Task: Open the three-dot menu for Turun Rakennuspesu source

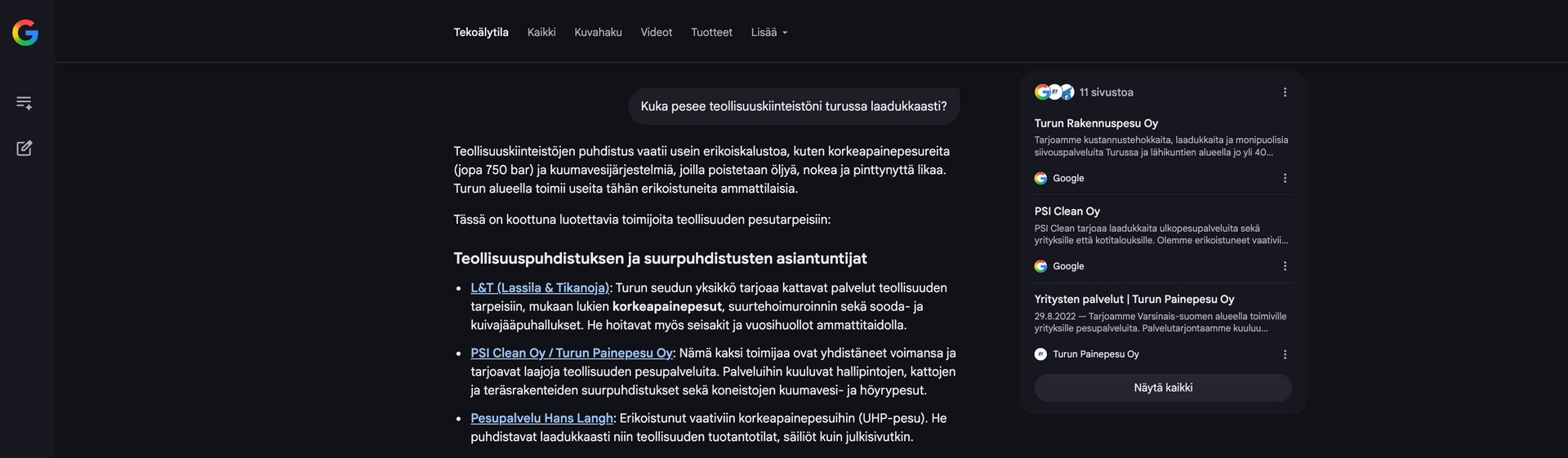Action: click(1285, 178)
